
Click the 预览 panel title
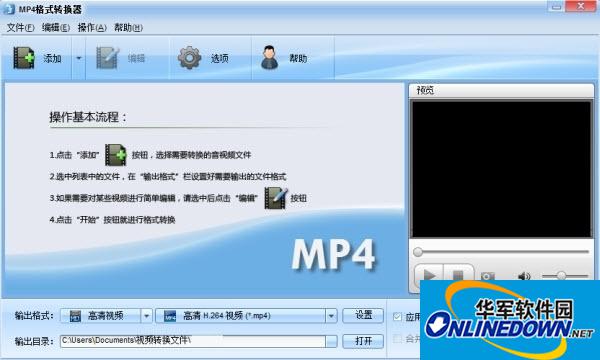[425, 91]
